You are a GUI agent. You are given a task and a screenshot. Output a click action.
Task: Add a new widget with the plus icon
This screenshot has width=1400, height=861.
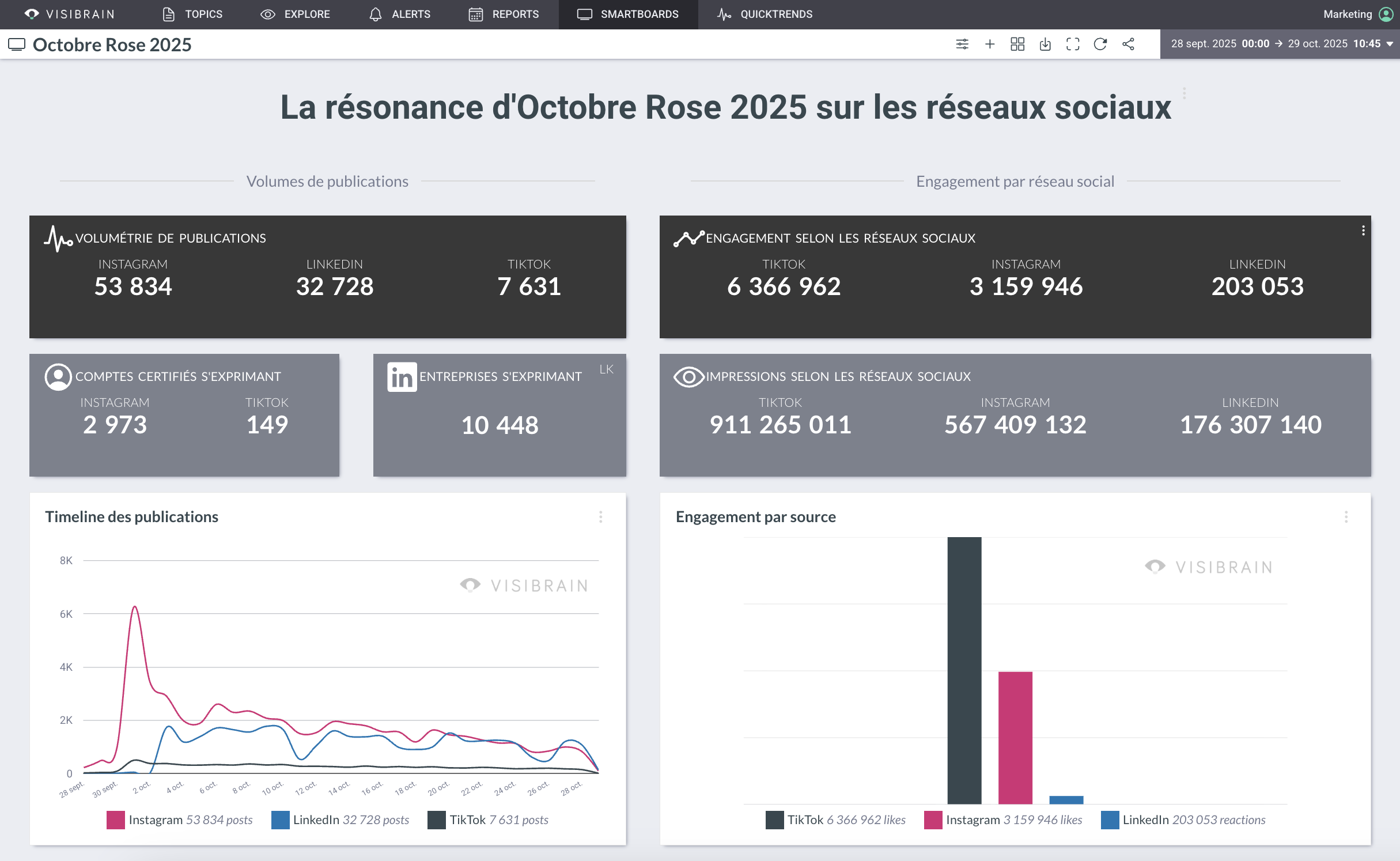click(990, 44)
